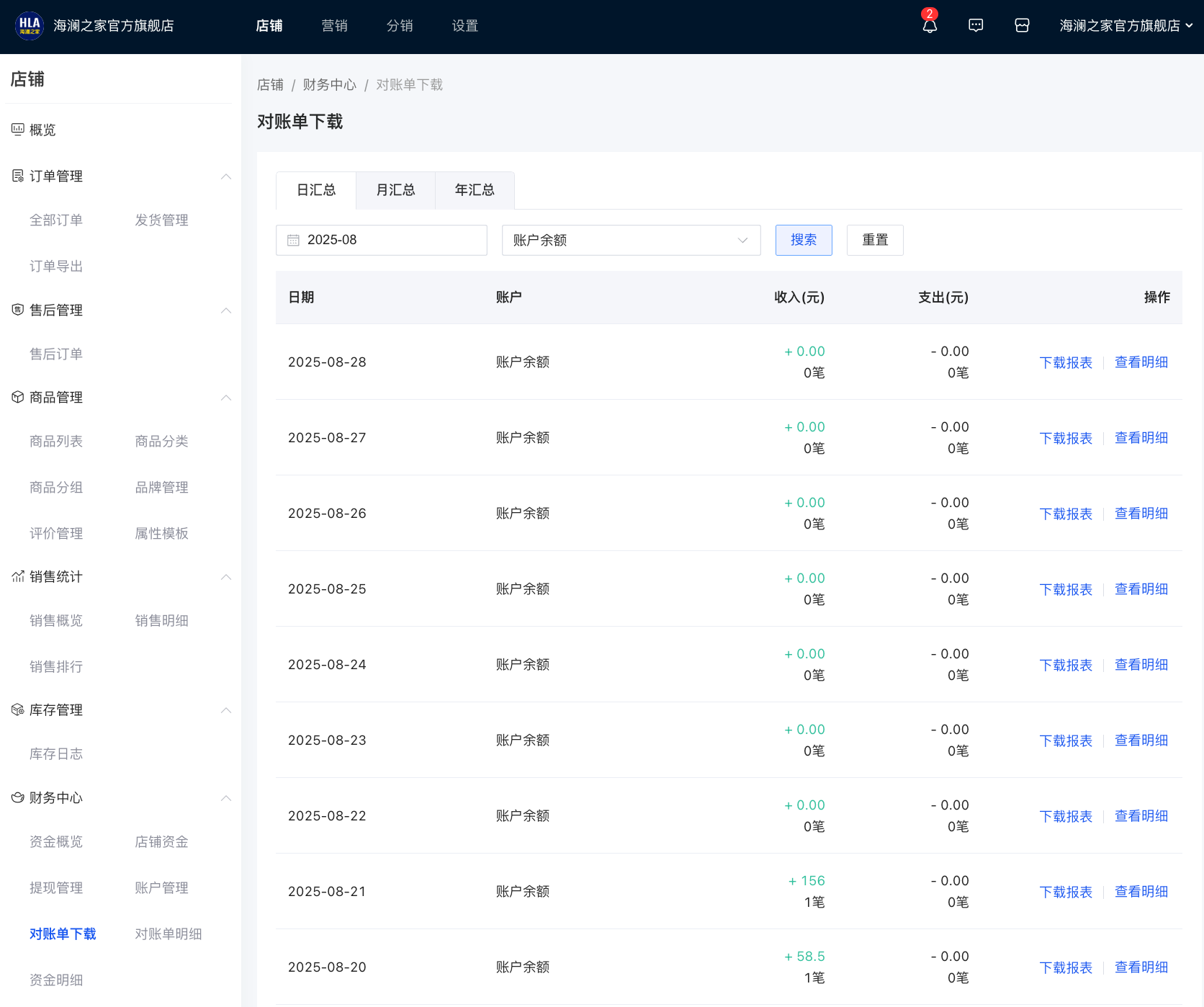Click the calendar icon in date field
Screen dimensions: 1204x1007
click(293, 241)
